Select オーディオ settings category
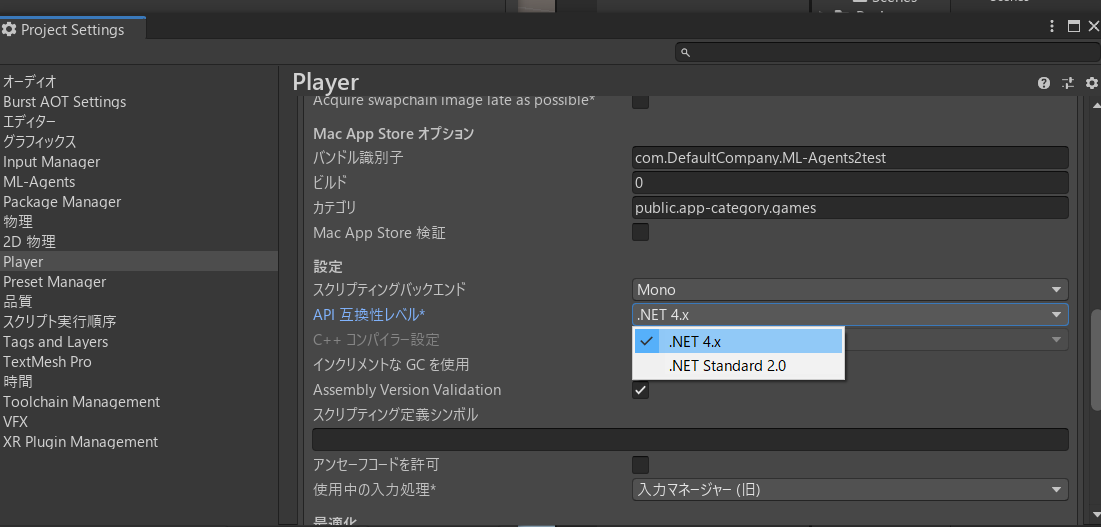Screen dimensions: 1101x527 click(x=139, y=81)
